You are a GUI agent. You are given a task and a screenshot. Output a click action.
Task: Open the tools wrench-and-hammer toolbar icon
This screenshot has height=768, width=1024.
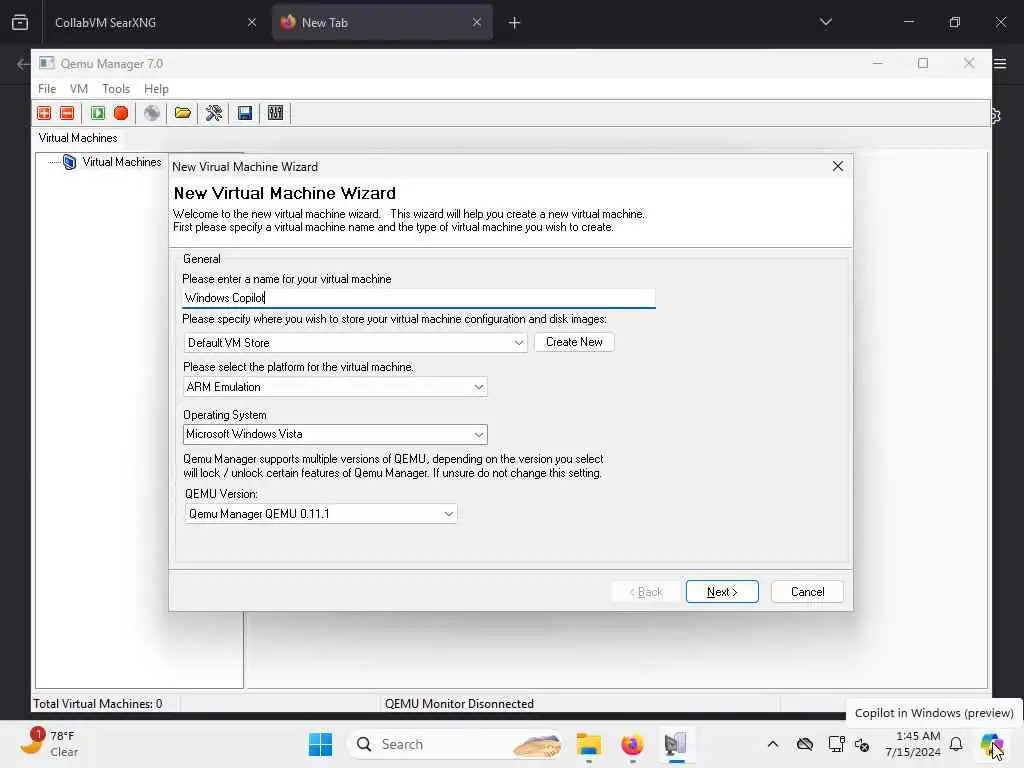214,113
